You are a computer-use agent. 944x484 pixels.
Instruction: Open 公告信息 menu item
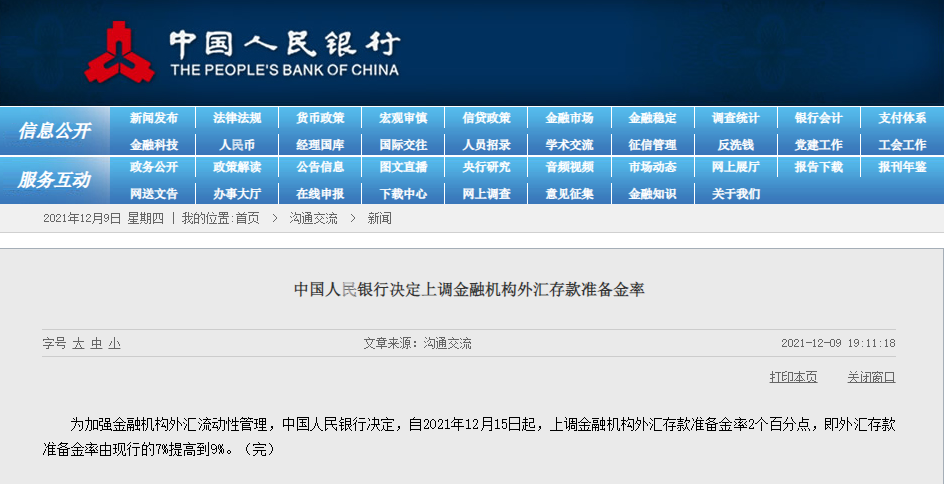click(320, 167)
